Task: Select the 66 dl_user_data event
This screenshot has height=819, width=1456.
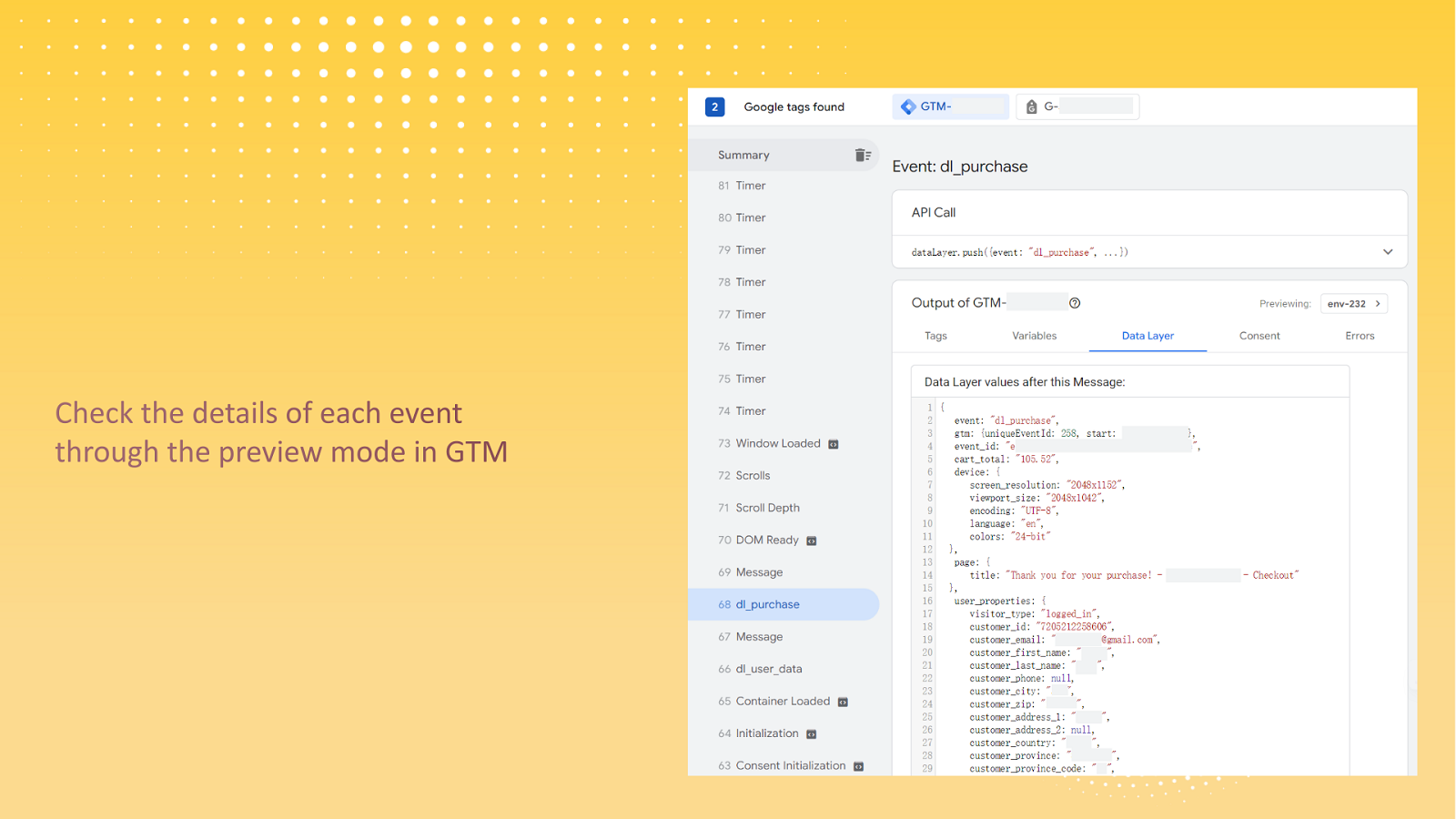Action: [x=768, y=669]
